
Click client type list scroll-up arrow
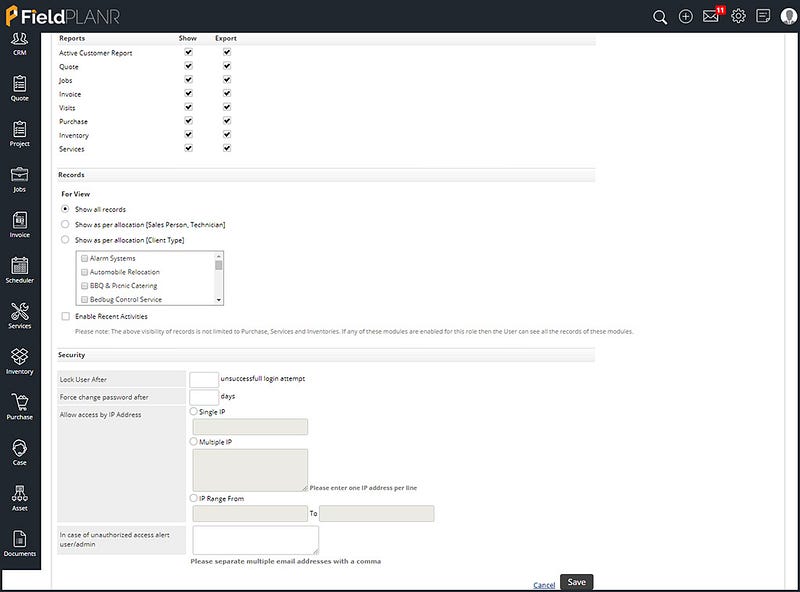(218, 256)
